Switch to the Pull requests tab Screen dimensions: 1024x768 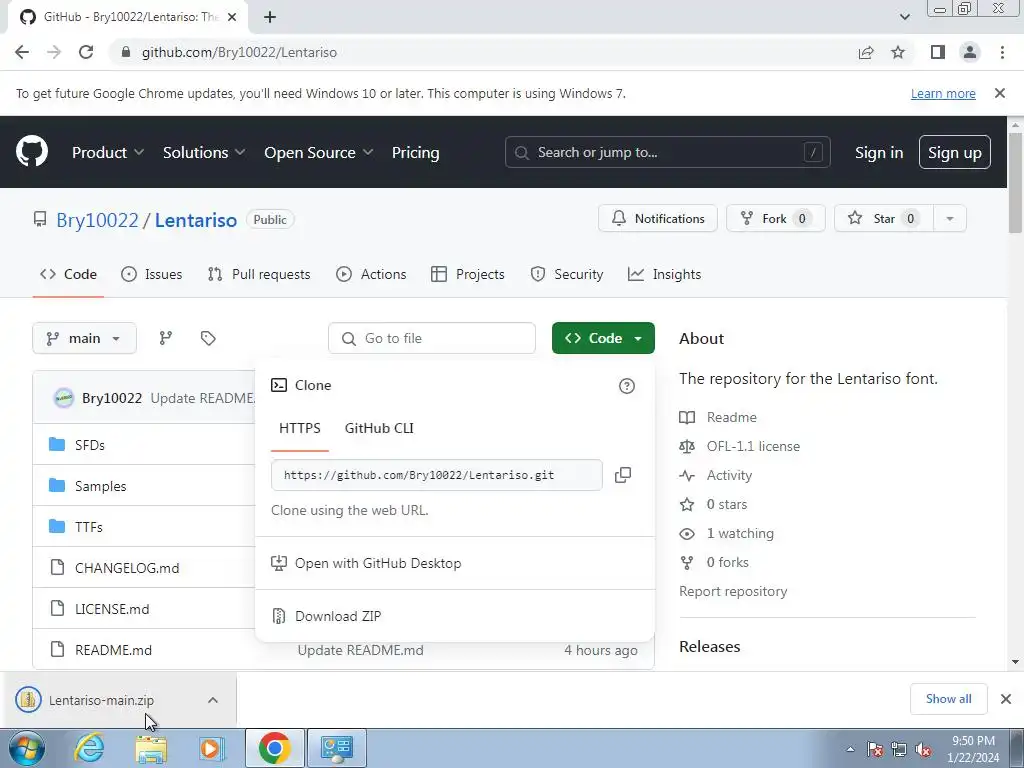tap(259, 274)
